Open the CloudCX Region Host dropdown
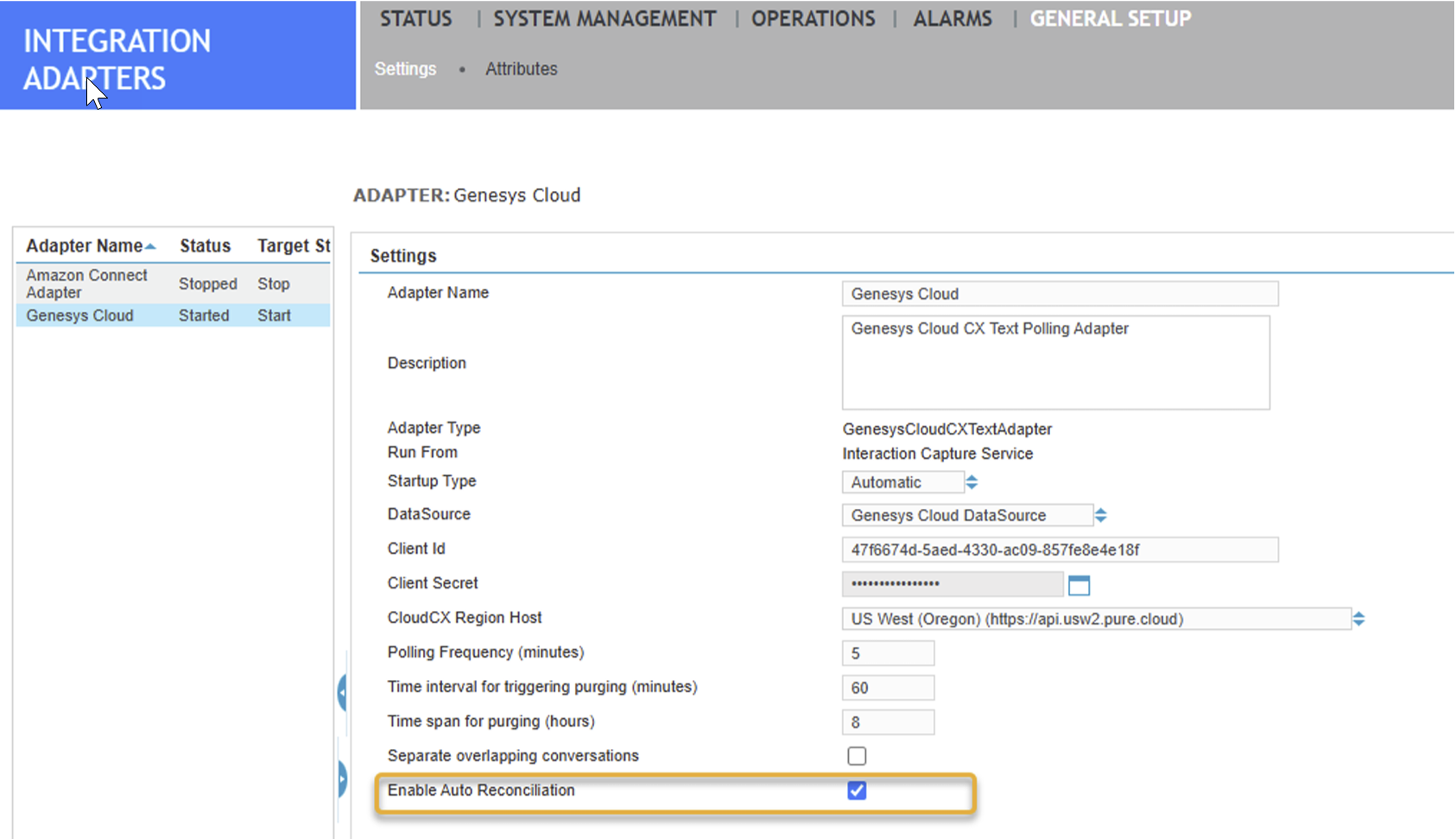Screen dimensions: 1456x839 tap(1358, 620)
